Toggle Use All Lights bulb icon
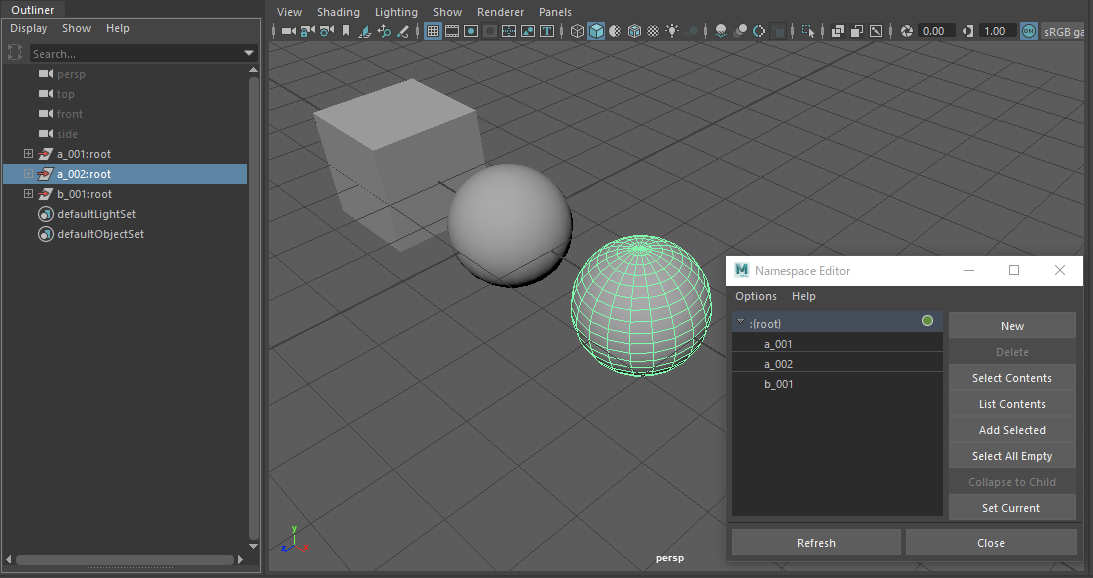The height and width of the screenshot is (578, 1093). point(672,31)
